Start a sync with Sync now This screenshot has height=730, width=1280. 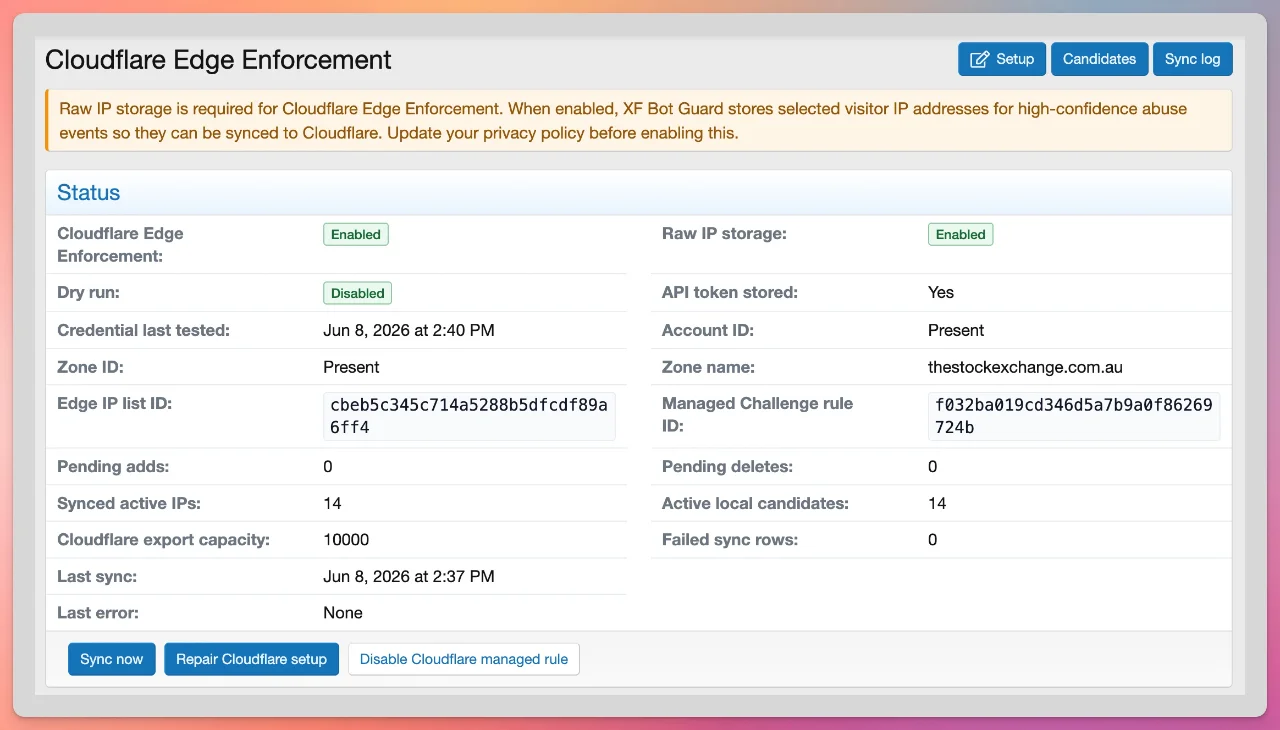[x=112, y=659]
